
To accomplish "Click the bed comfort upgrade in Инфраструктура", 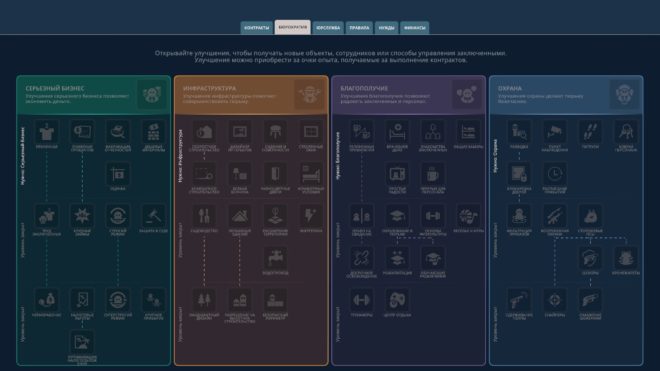I will click(x=311, y=174).
